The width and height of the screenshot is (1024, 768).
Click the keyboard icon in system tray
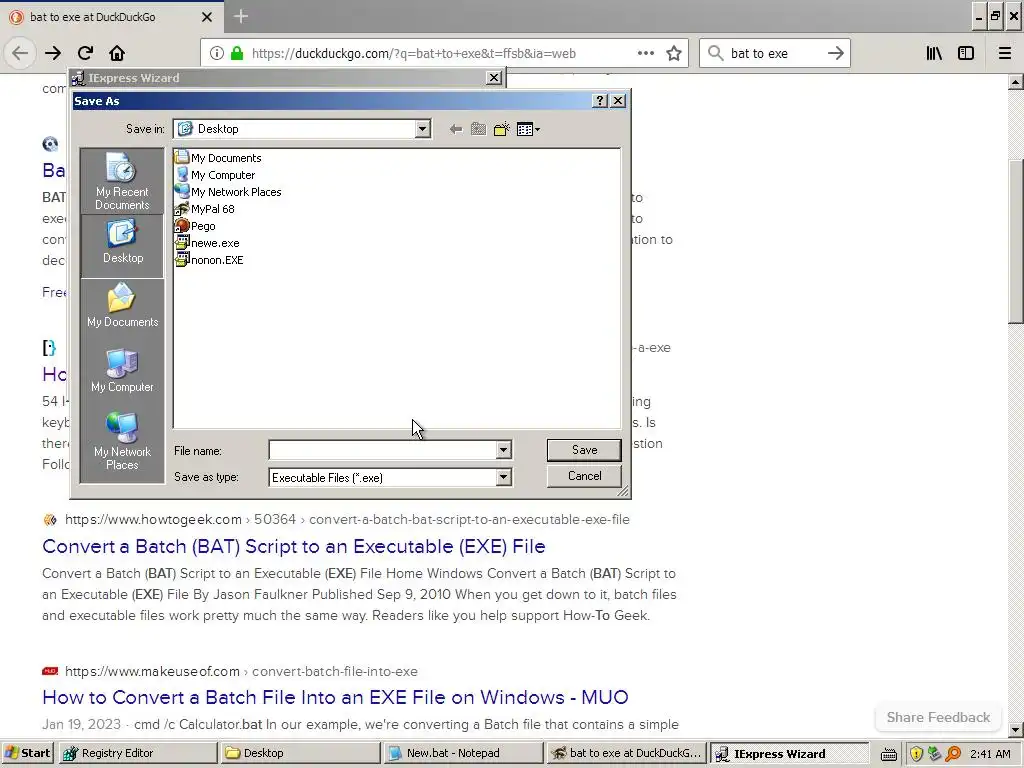coord(889,754)
